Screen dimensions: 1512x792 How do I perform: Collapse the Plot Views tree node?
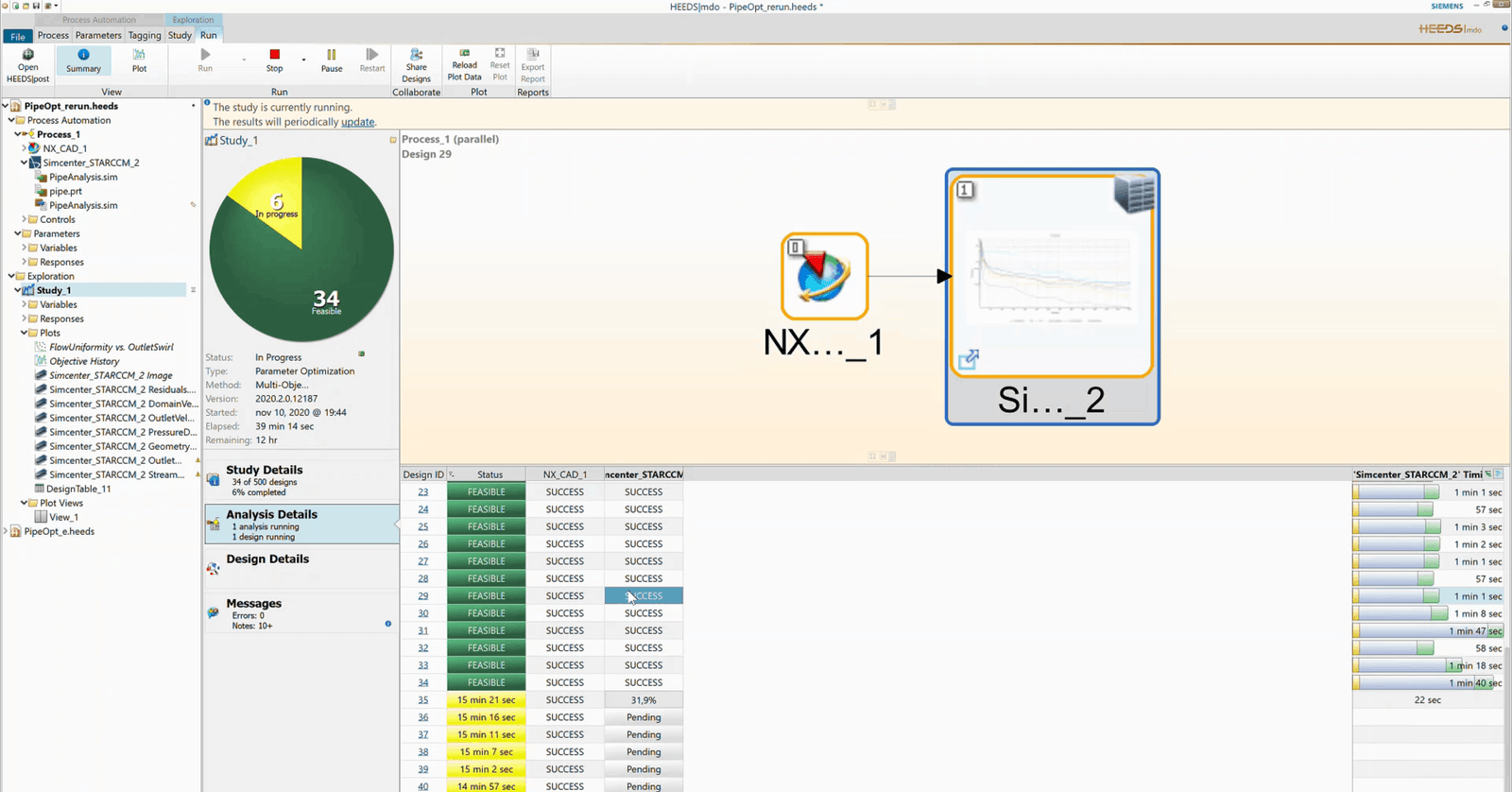point(24,503)
